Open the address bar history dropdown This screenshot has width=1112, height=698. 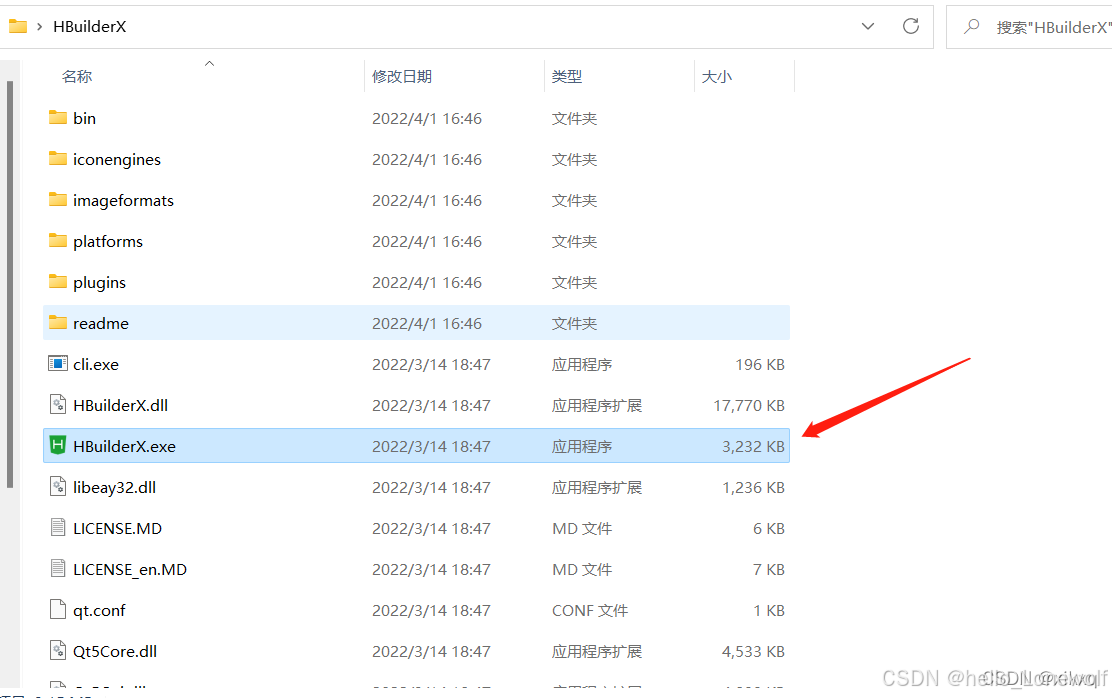click(x=867, y=26)
